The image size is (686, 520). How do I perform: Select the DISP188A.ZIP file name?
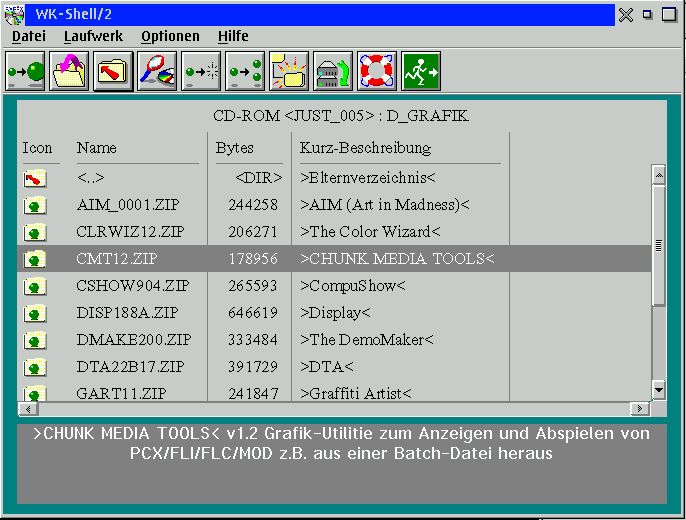tap(127, 313)
